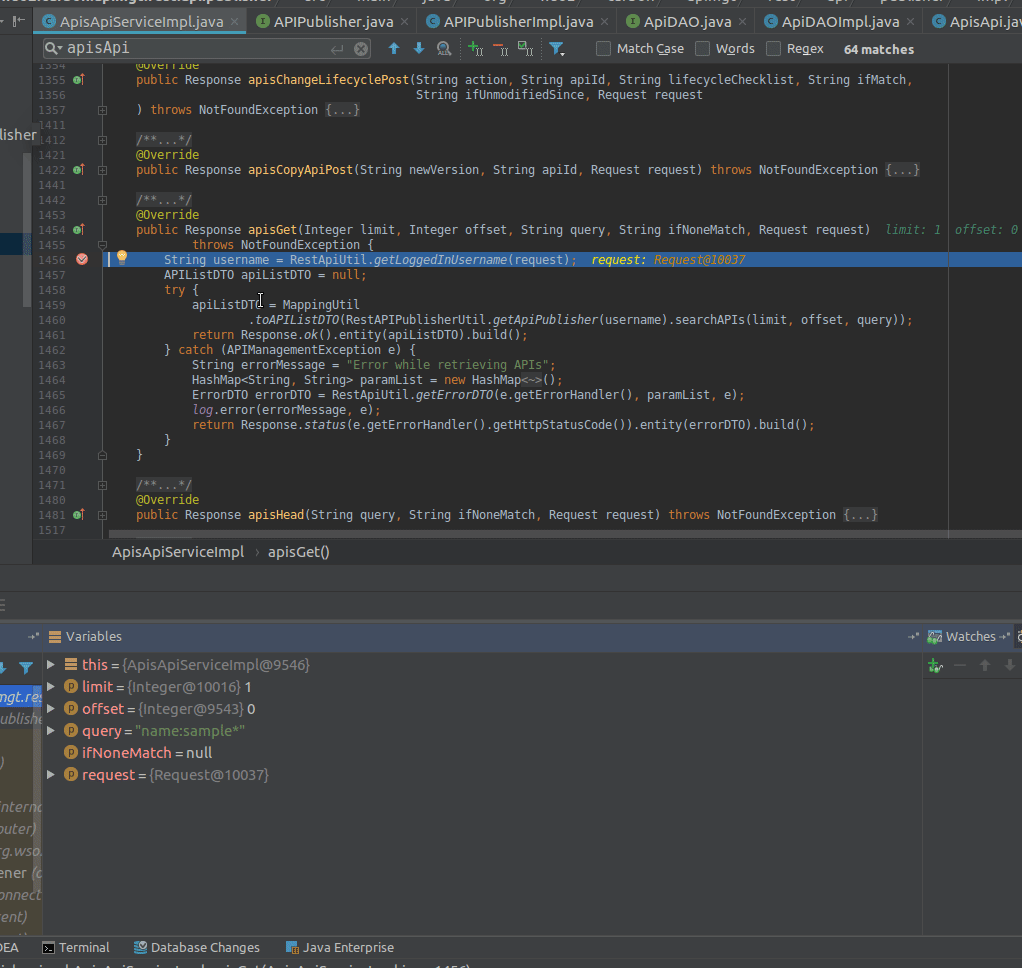Click the frames filter funnel icon
1022x968 pixels.
(x=26, y=667)
